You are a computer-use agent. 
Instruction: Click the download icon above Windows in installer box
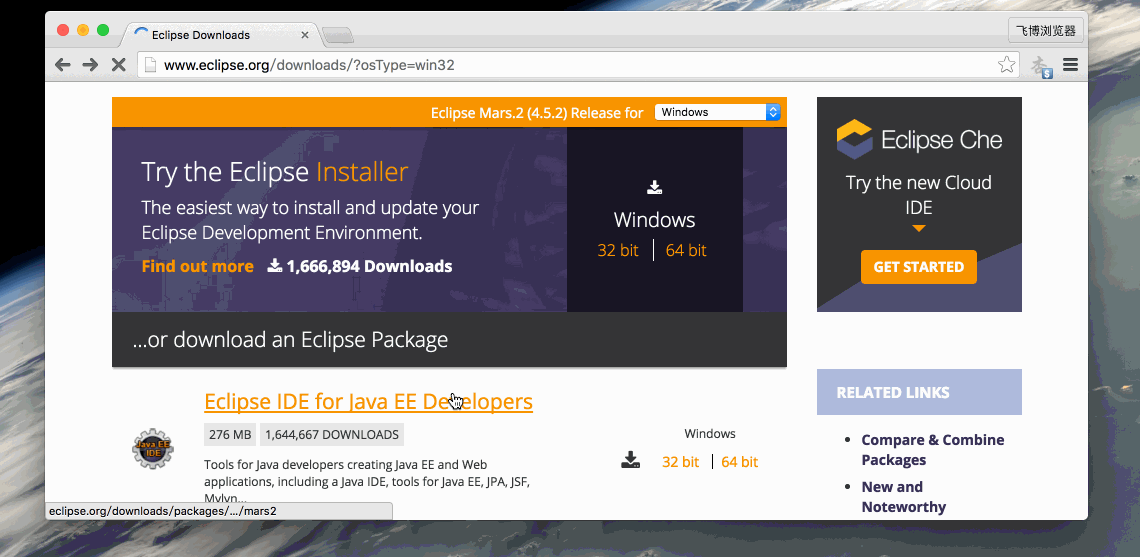654,188
